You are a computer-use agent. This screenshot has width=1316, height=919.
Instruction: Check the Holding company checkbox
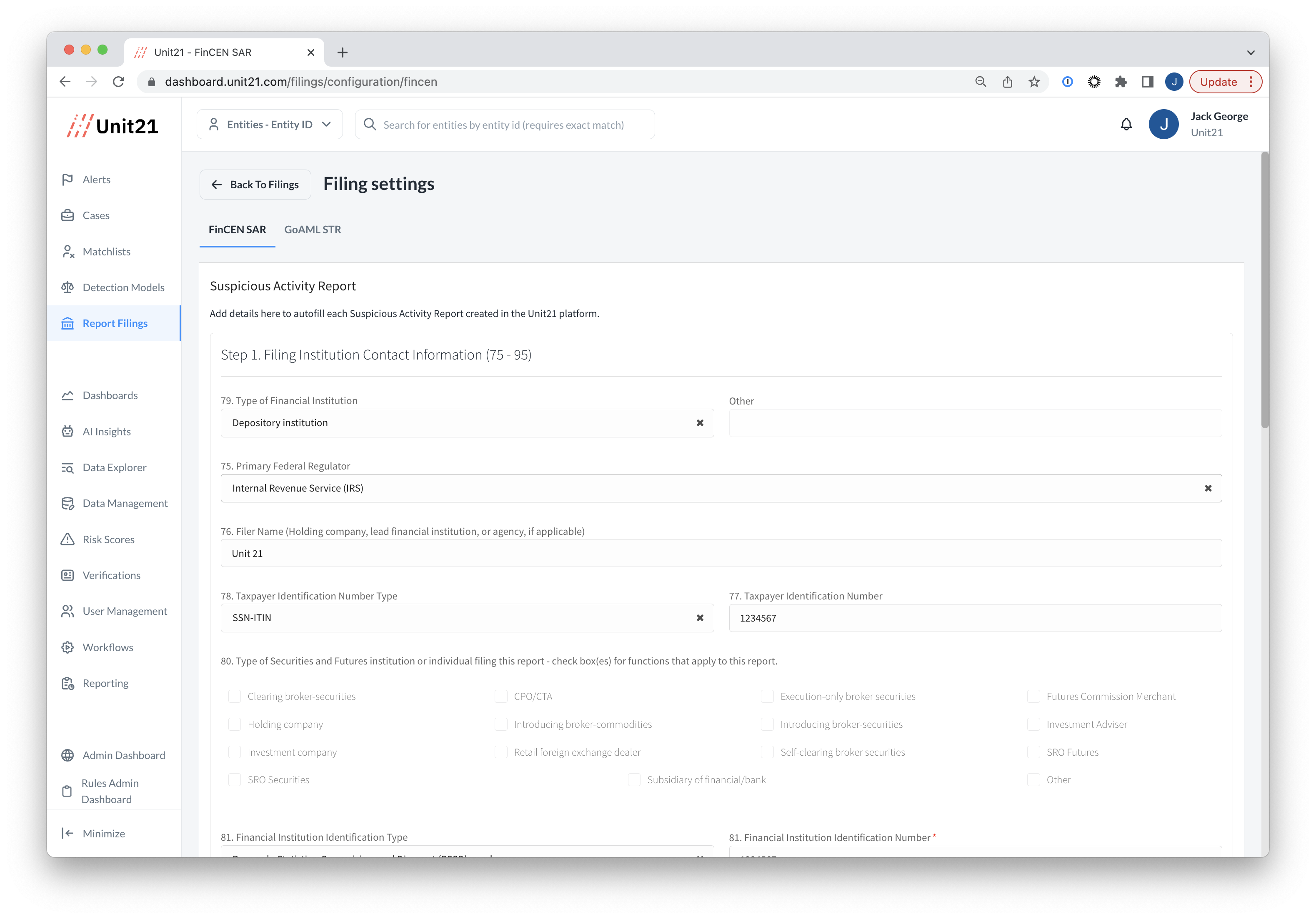tap(235, 724)
